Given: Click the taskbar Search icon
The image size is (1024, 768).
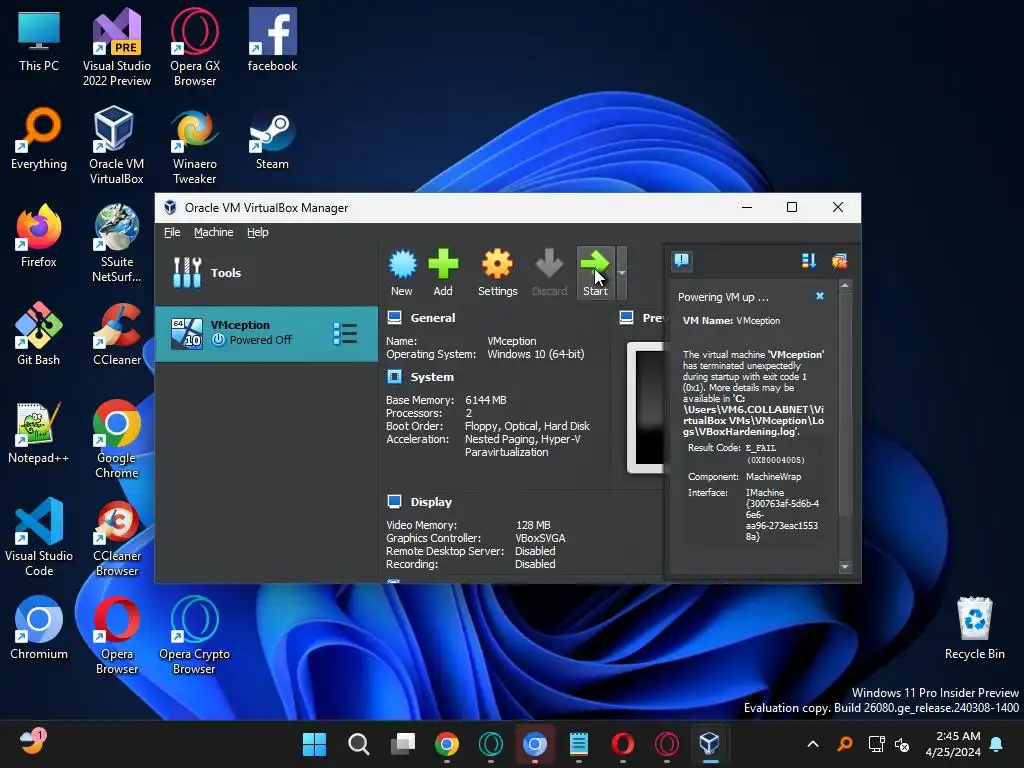Looking at the screenshot, I should [x=359, y=744].
